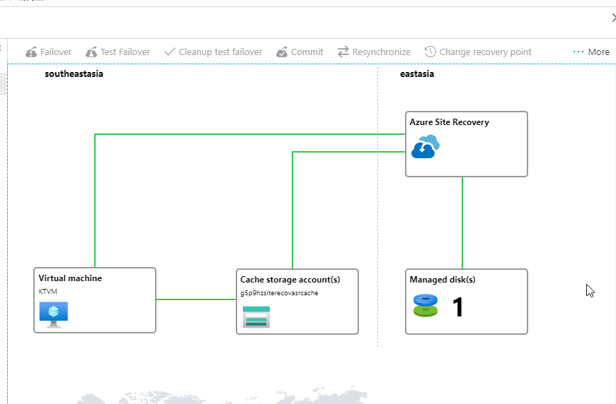Start Failover from the toolbar

coord(48,52)
